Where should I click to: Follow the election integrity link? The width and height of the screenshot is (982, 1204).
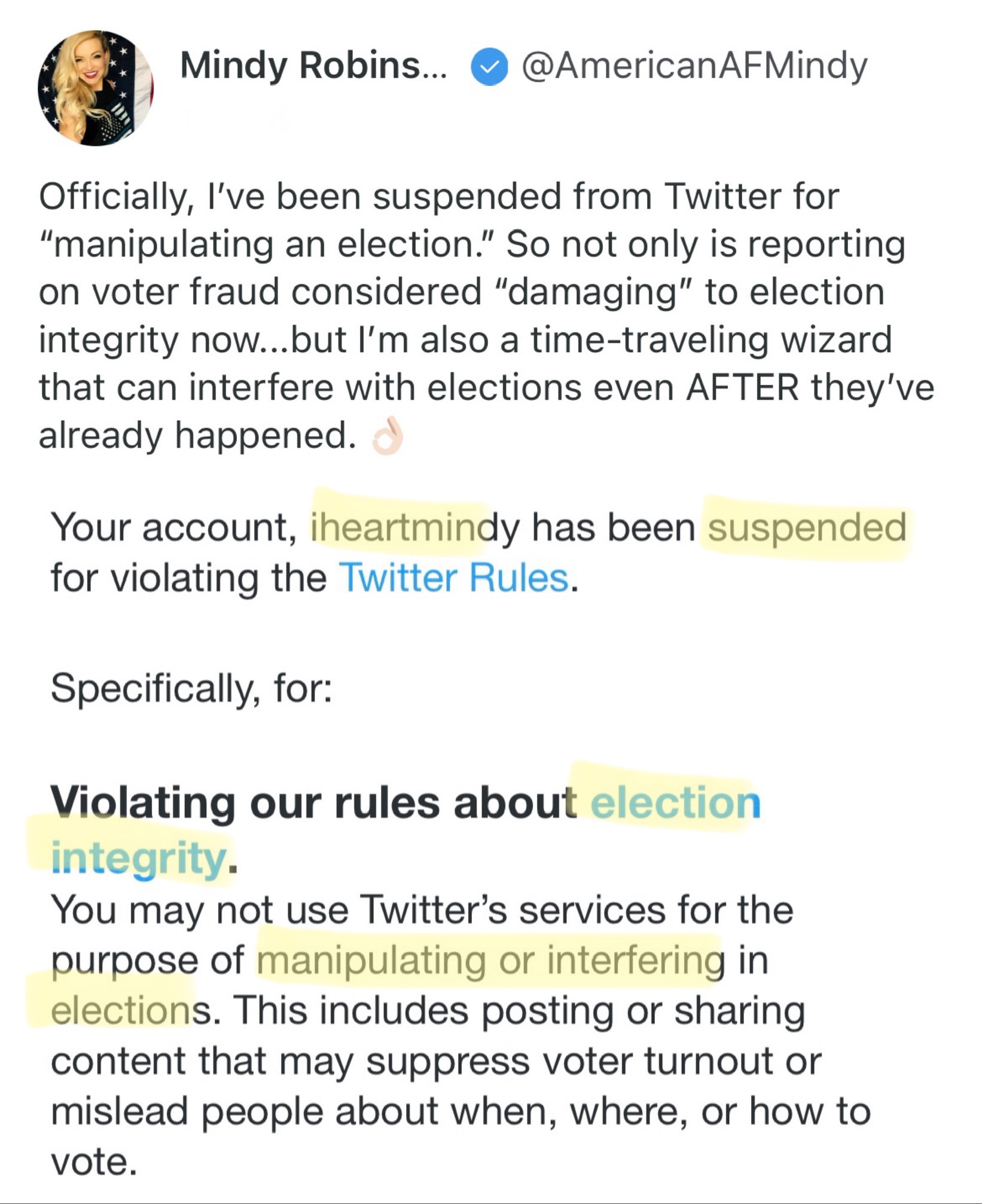(x=675, y=803)
